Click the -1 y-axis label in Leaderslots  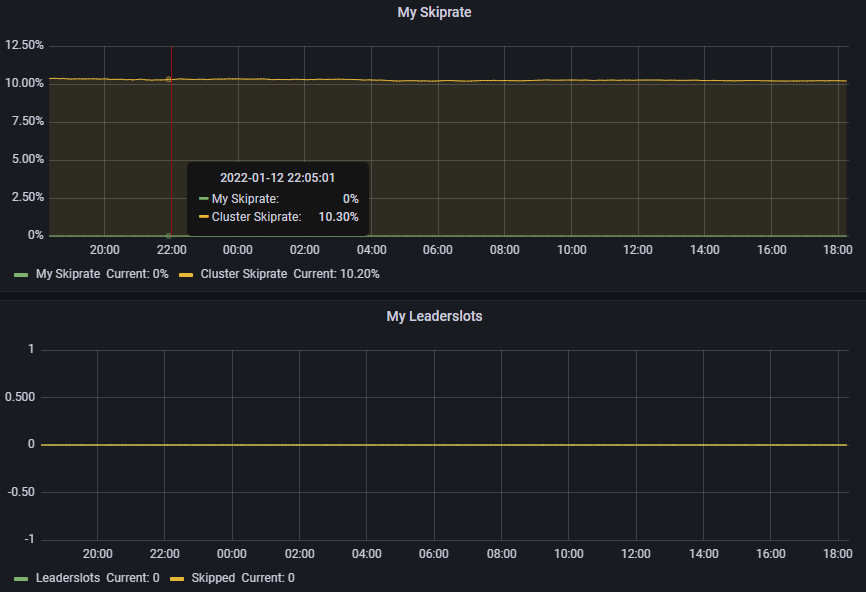click(x=29, y=539)
